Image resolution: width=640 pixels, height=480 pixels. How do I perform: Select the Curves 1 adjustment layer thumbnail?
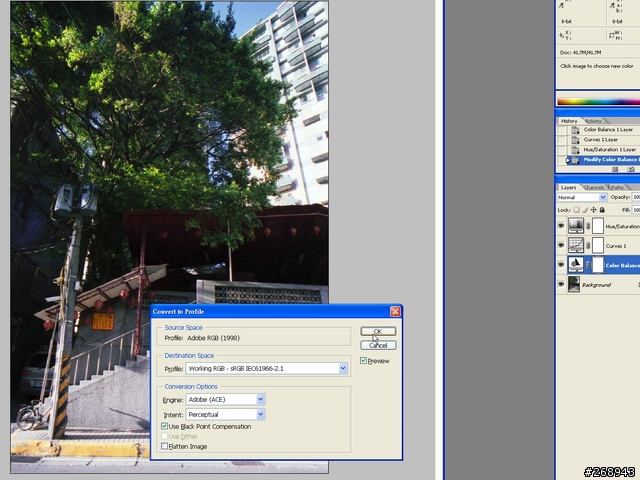pyautogui.click(x=576, y=245)
